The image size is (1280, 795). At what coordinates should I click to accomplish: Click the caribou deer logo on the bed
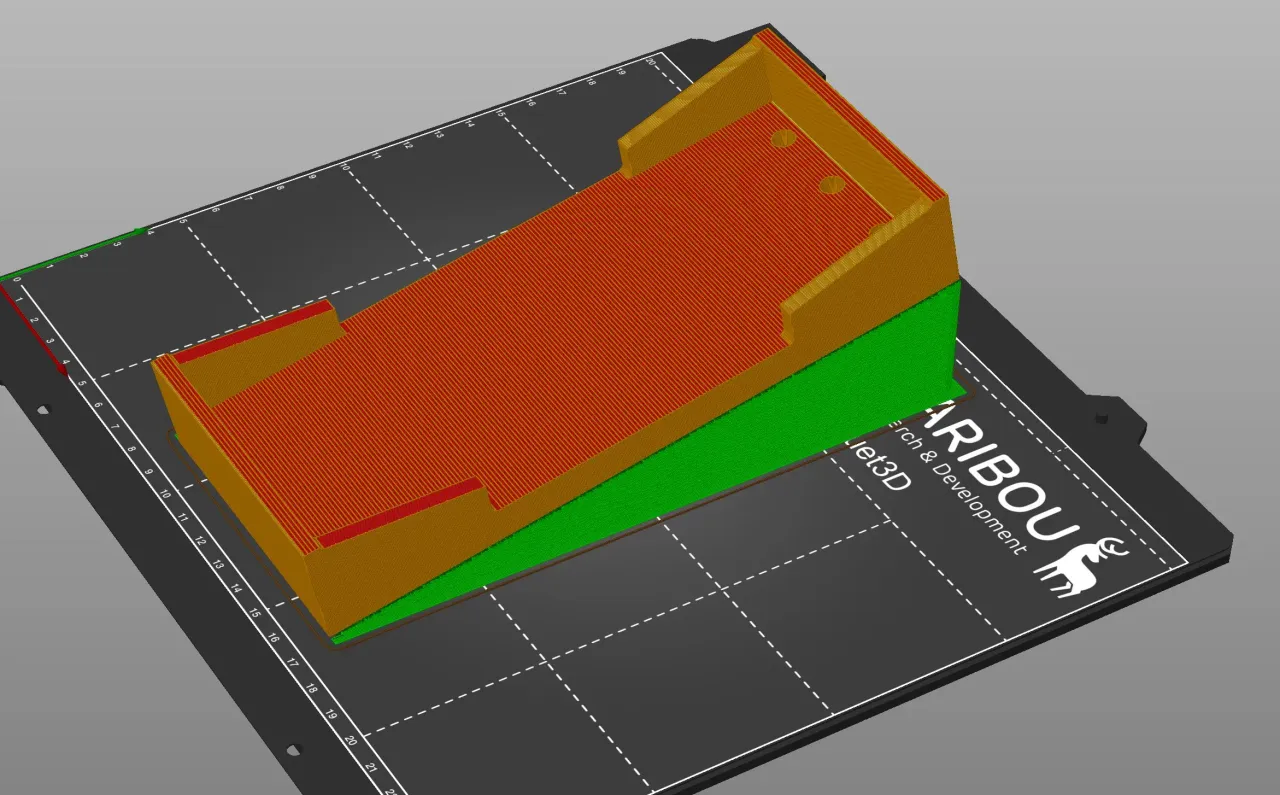(1084, 565)
